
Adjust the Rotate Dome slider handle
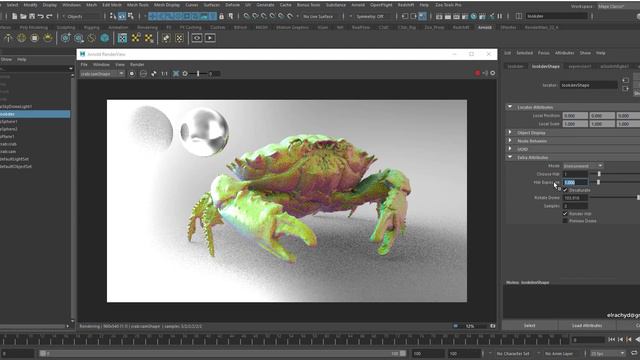click(x=638, y=198)
